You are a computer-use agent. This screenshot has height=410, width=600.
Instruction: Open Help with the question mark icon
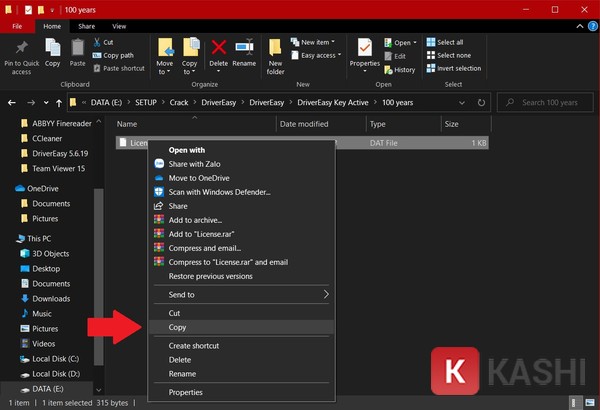coord(592,26)
